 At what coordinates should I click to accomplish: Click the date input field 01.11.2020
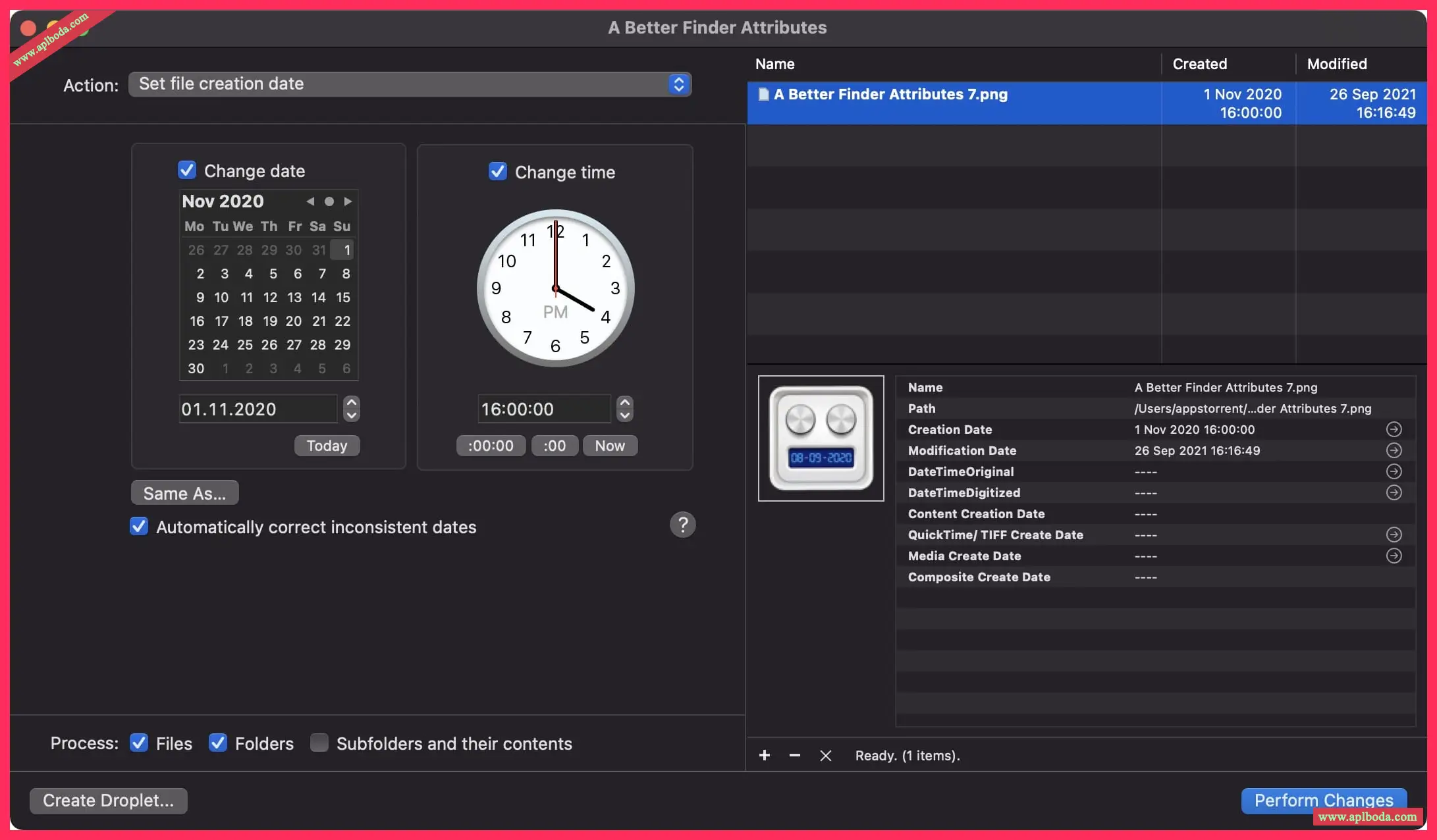(258, 409)
